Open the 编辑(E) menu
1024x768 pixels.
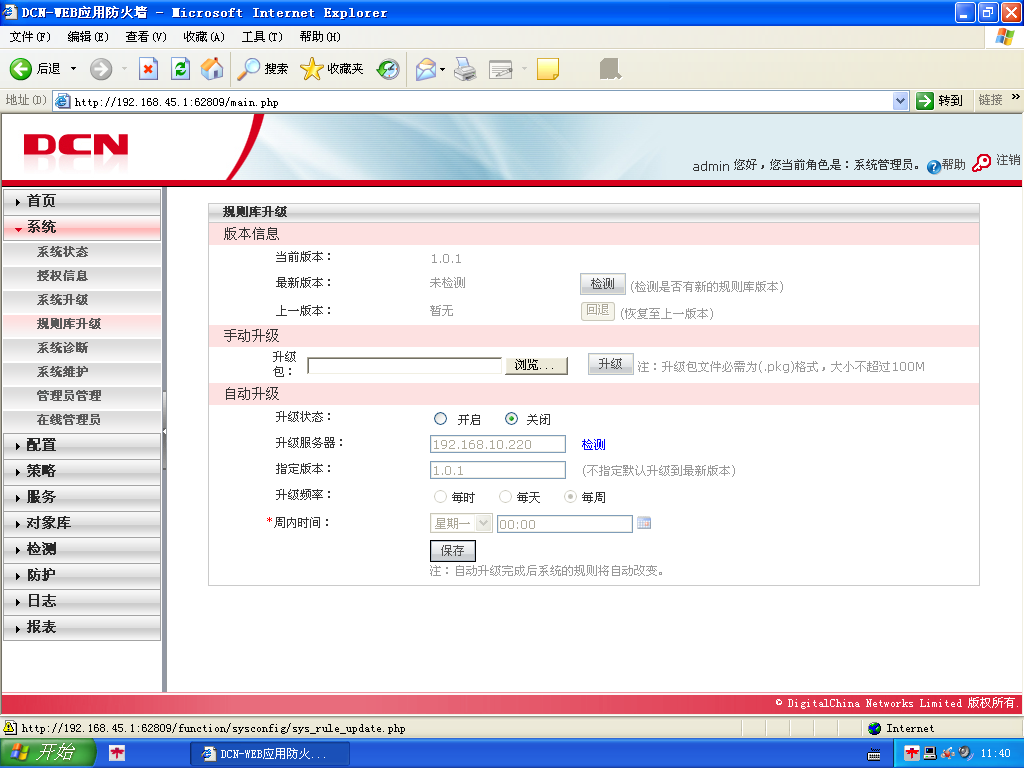[88, 37]
